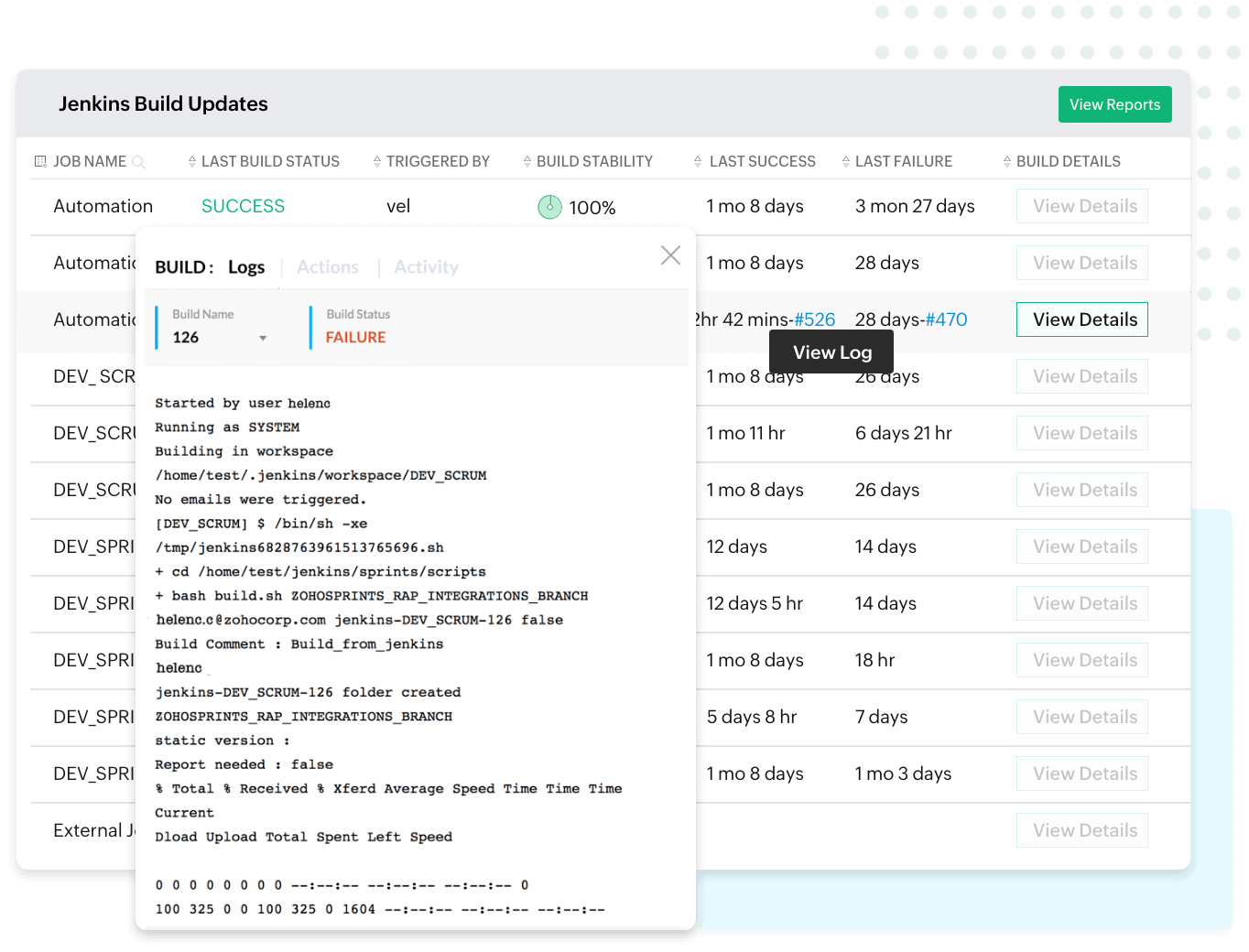Click View Details in the External job row
1249x952 pixels.
click(x=1082, y=830)
